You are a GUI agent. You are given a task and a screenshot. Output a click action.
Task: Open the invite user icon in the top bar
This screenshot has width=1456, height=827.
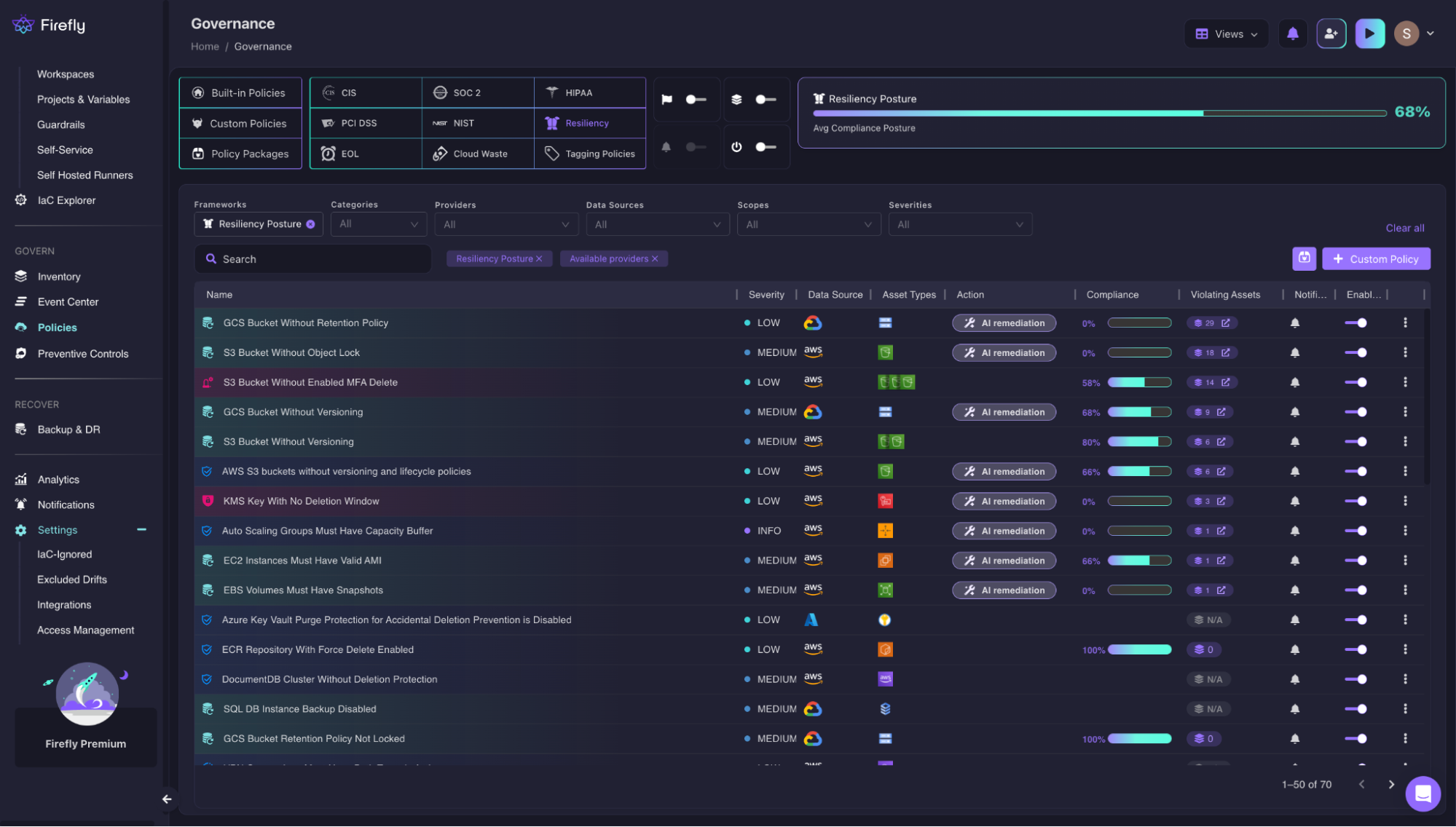[1331, 33]
